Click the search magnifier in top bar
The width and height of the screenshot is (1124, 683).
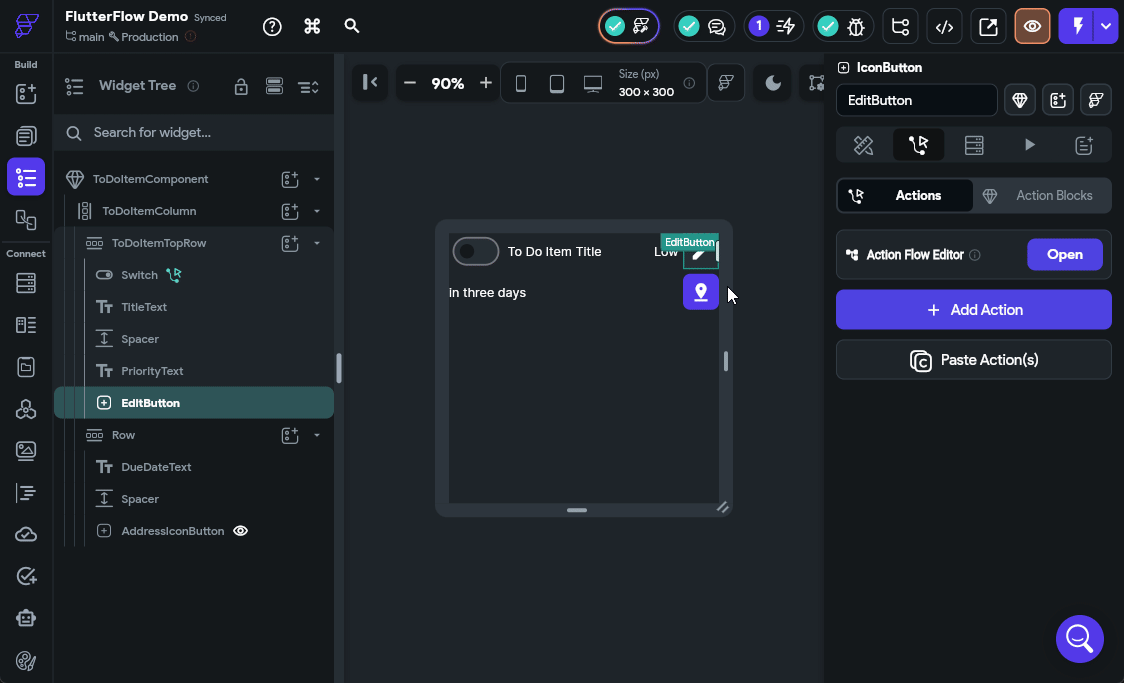point(351,26)
